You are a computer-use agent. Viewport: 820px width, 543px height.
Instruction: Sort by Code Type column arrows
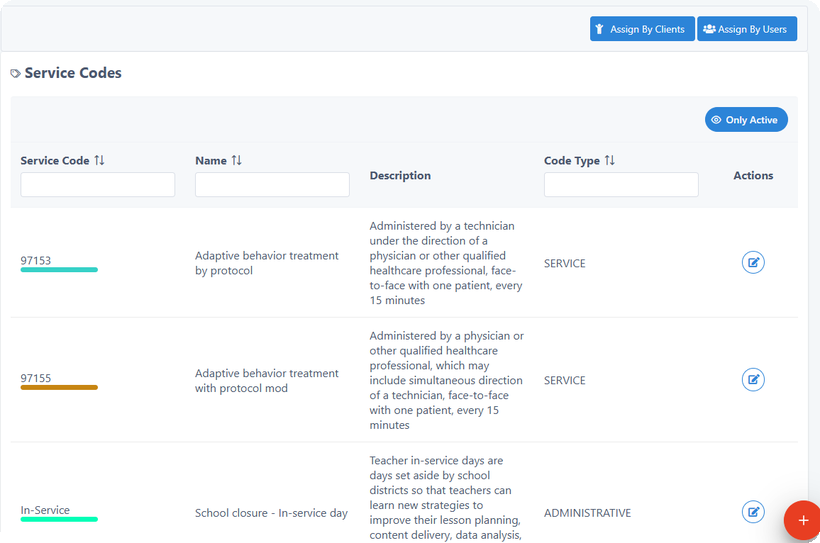[x=610, y=160]
